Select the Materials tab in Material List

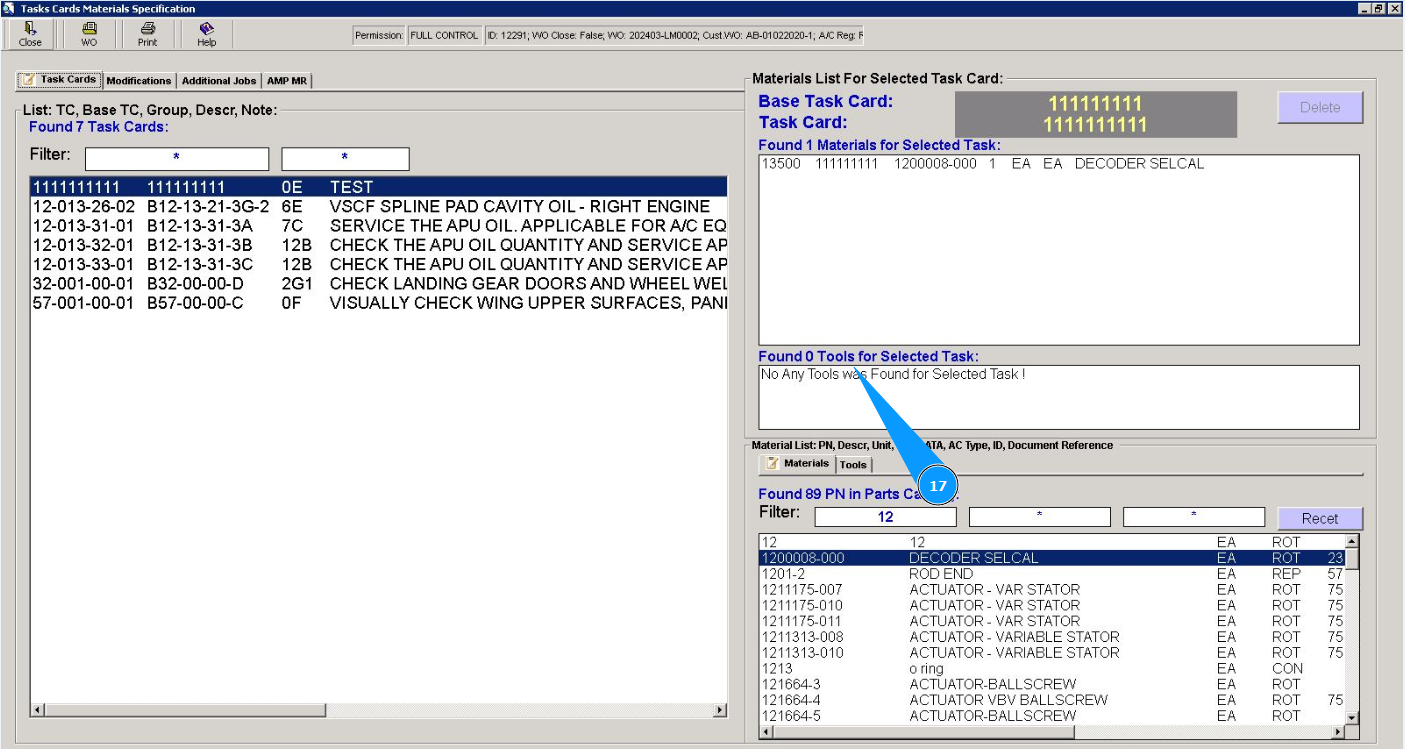point(797,464)
